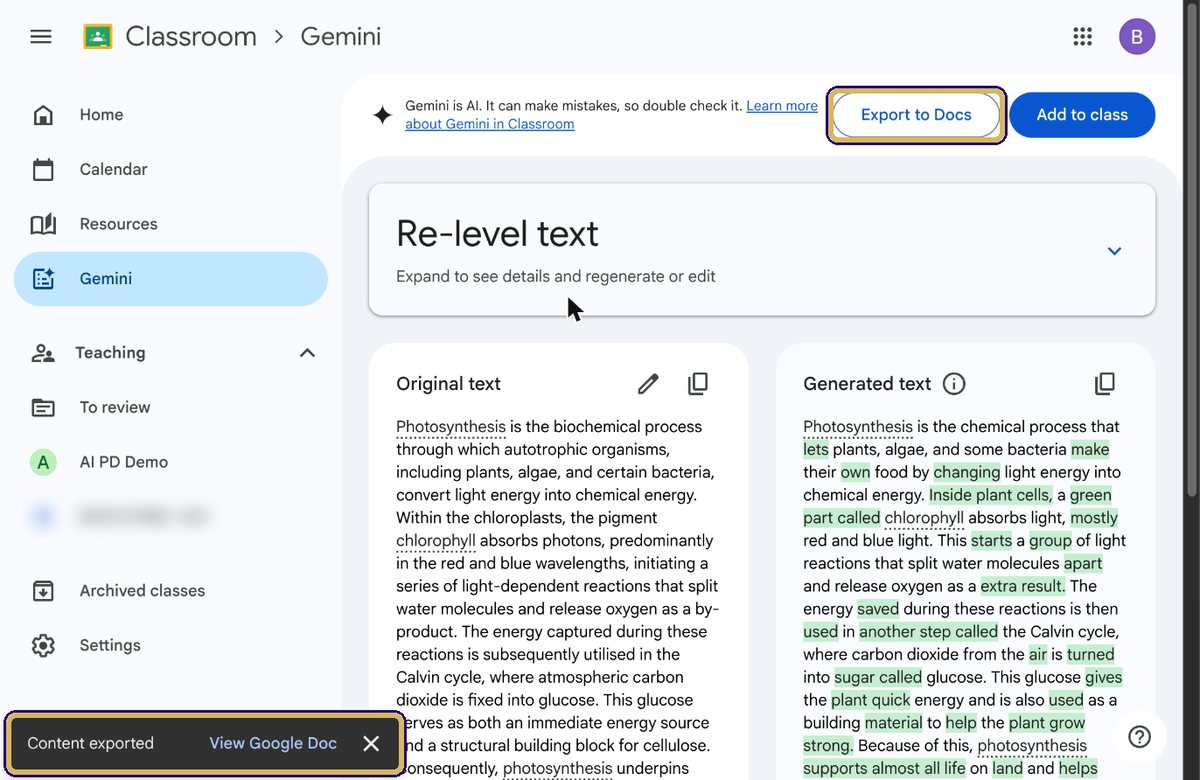Viewport: 1200px width, 780px height.
Task: Open the AI PD Demo class
Action: (x=170, y=462)
